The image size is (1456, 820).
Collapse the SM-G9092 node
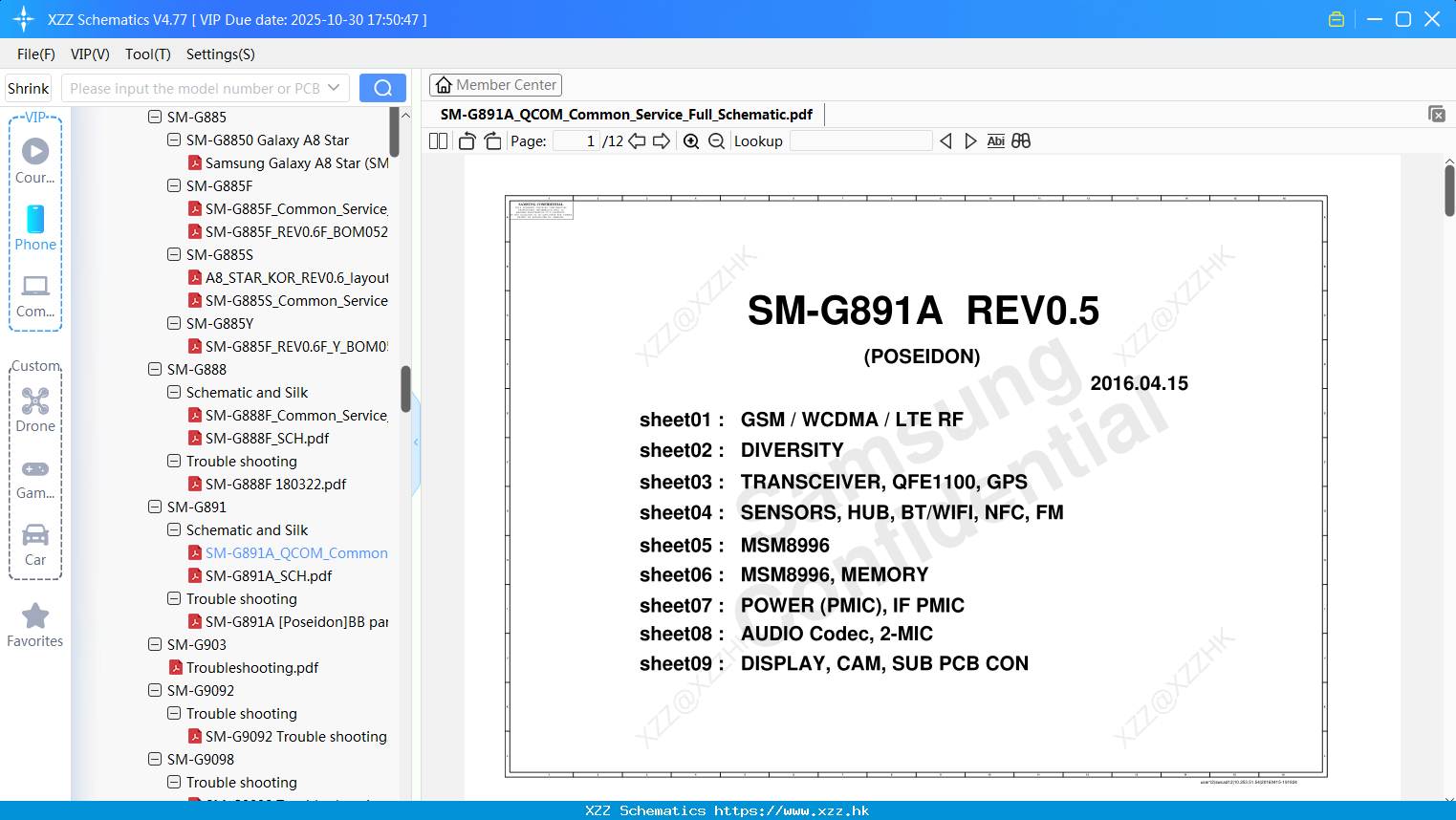click(x=155, y=690)
